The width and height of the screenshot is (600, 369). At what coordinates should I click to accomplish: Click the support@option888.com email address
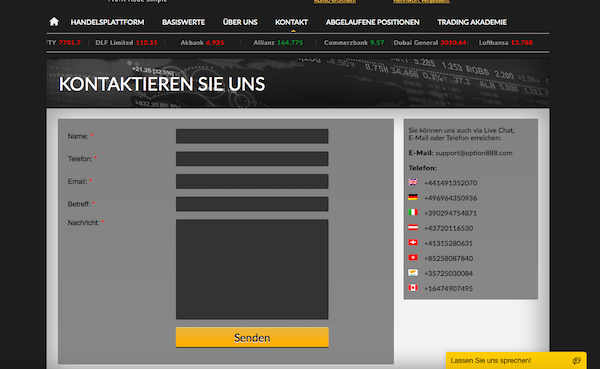[x=474, y=153]
